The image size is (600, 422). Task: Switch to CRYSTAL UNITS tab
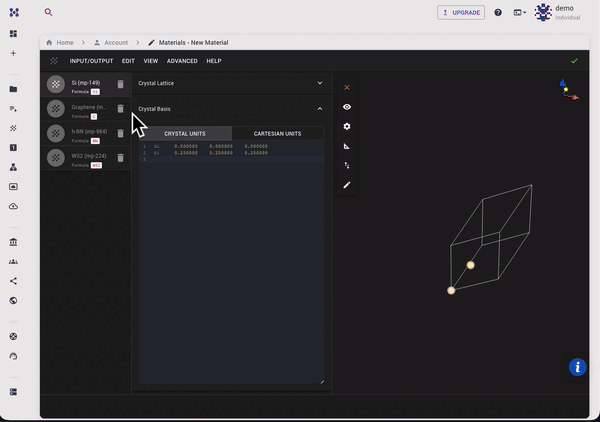tap(185, 134)
